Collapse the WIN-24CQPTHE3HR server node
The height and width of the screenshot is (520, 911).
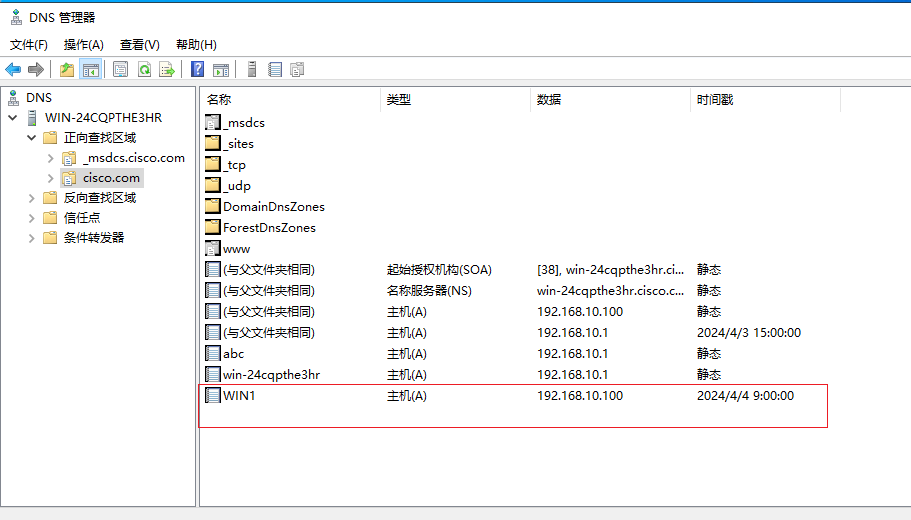point(13,117)
